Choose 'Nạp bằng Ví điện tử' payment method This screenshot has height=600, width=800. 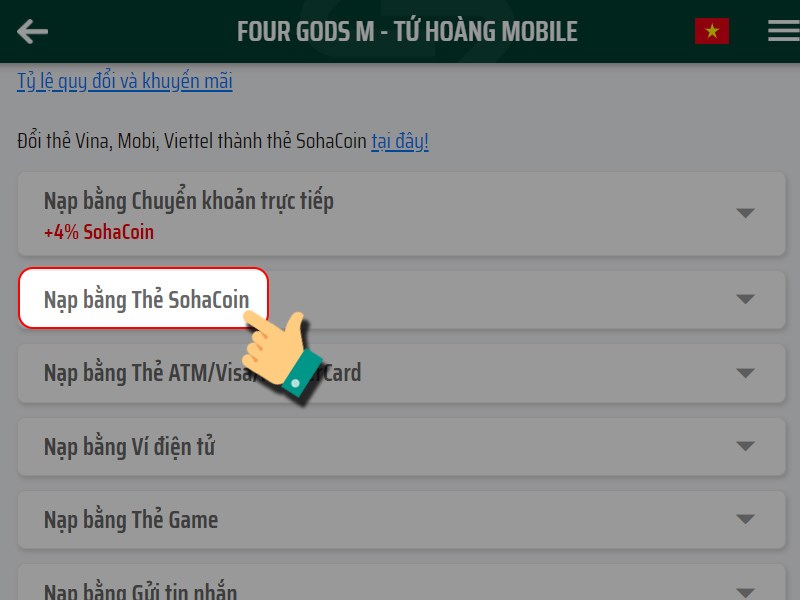tap(130, 447)
